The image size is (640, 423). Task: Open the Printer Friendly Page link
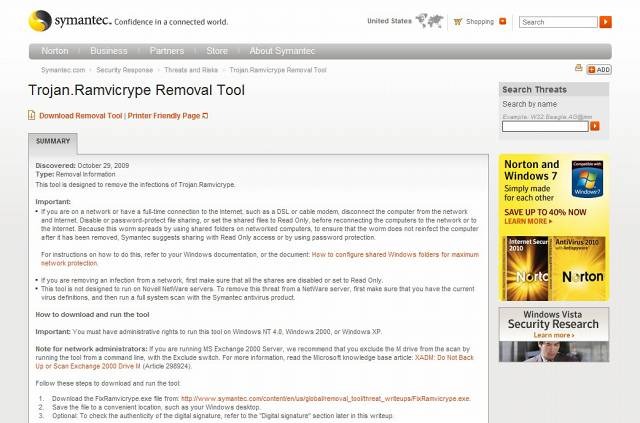(164, 116)
